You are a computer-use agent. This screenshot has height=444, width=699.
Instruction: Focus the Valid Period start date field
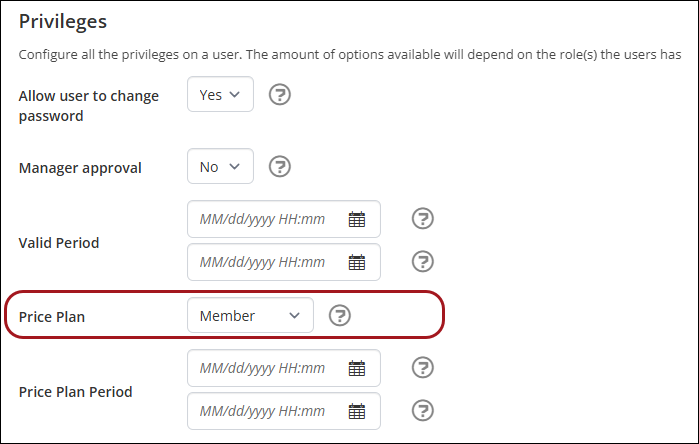[x=284, y=219]
